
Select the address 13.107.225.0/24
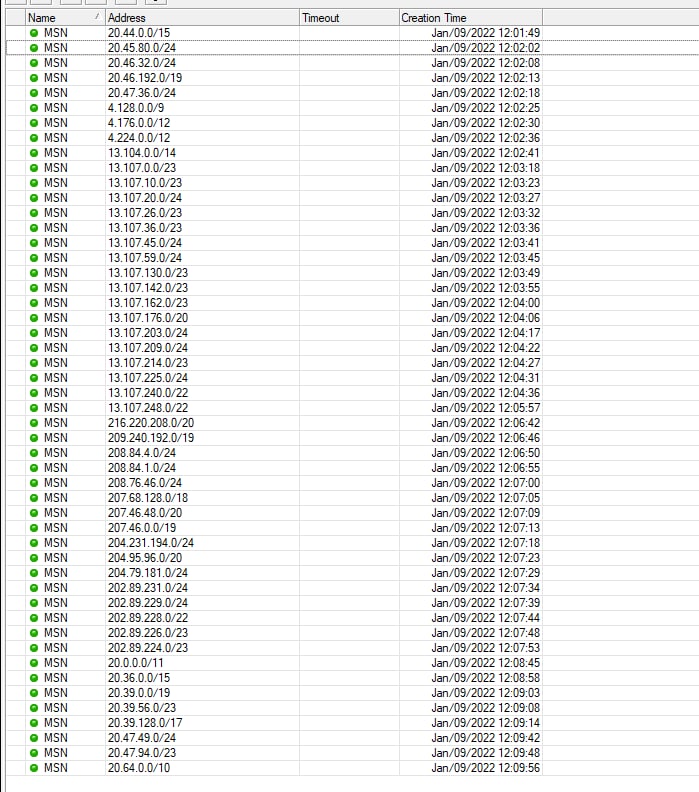[x=148, y=378]
